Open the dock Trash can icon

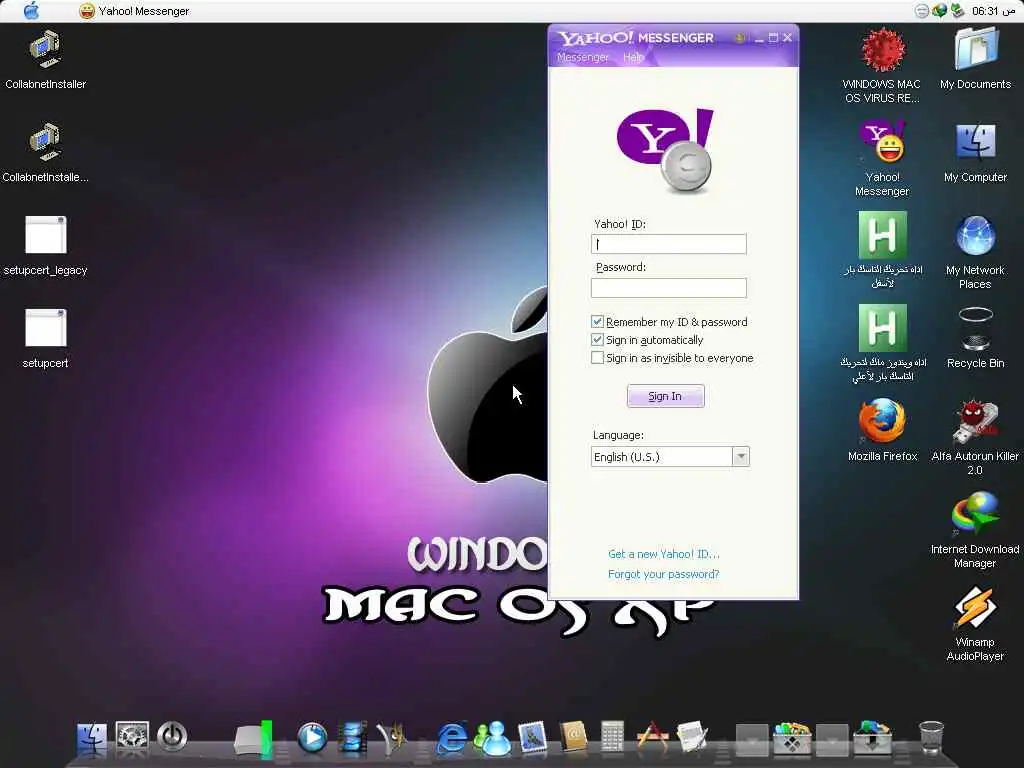[931, 738]
